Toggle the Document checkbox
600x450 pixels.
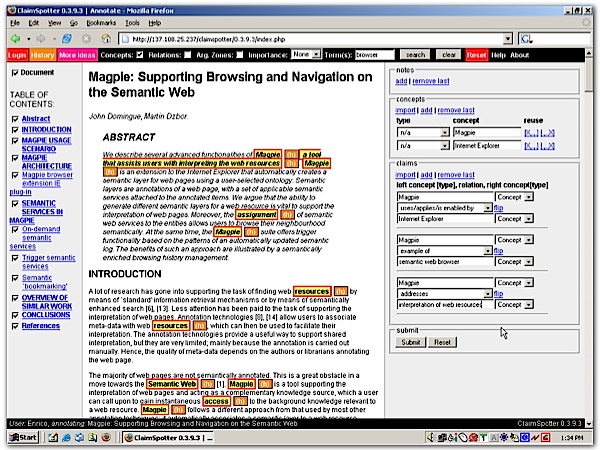tap(15, 72)
